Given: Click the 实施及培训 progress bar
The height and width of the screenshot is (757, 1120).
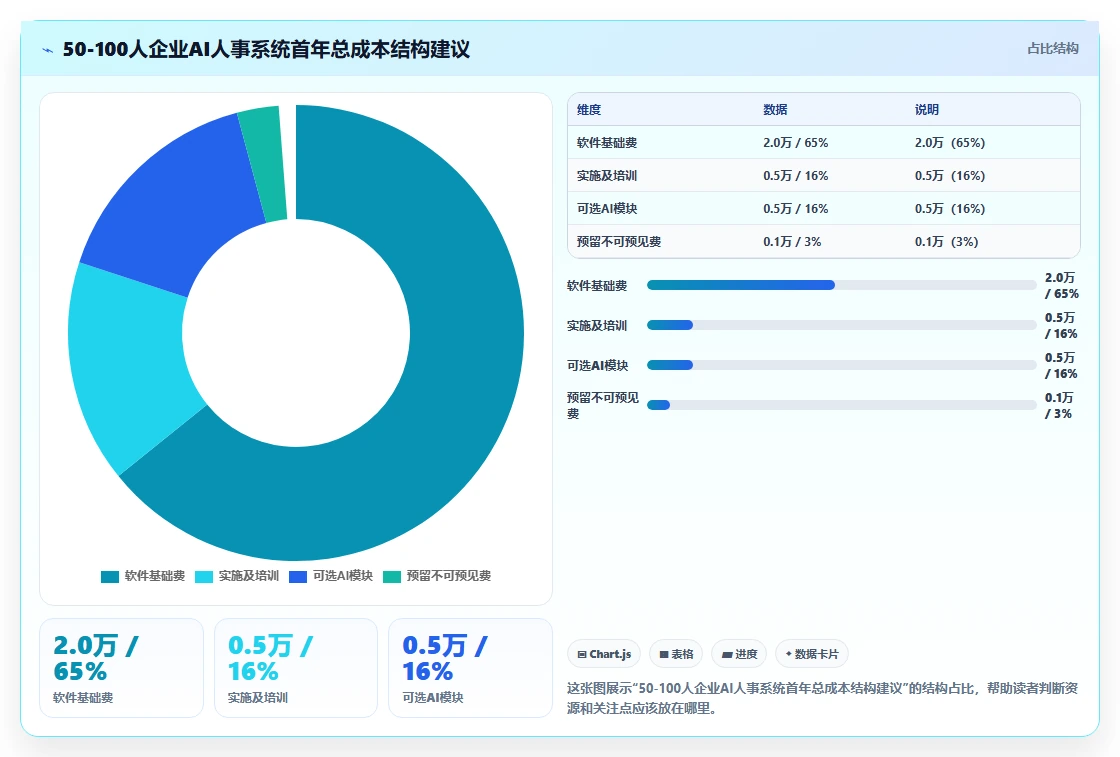Looking at the screenshot, I should pyautogui.click(x=841, y=325).
